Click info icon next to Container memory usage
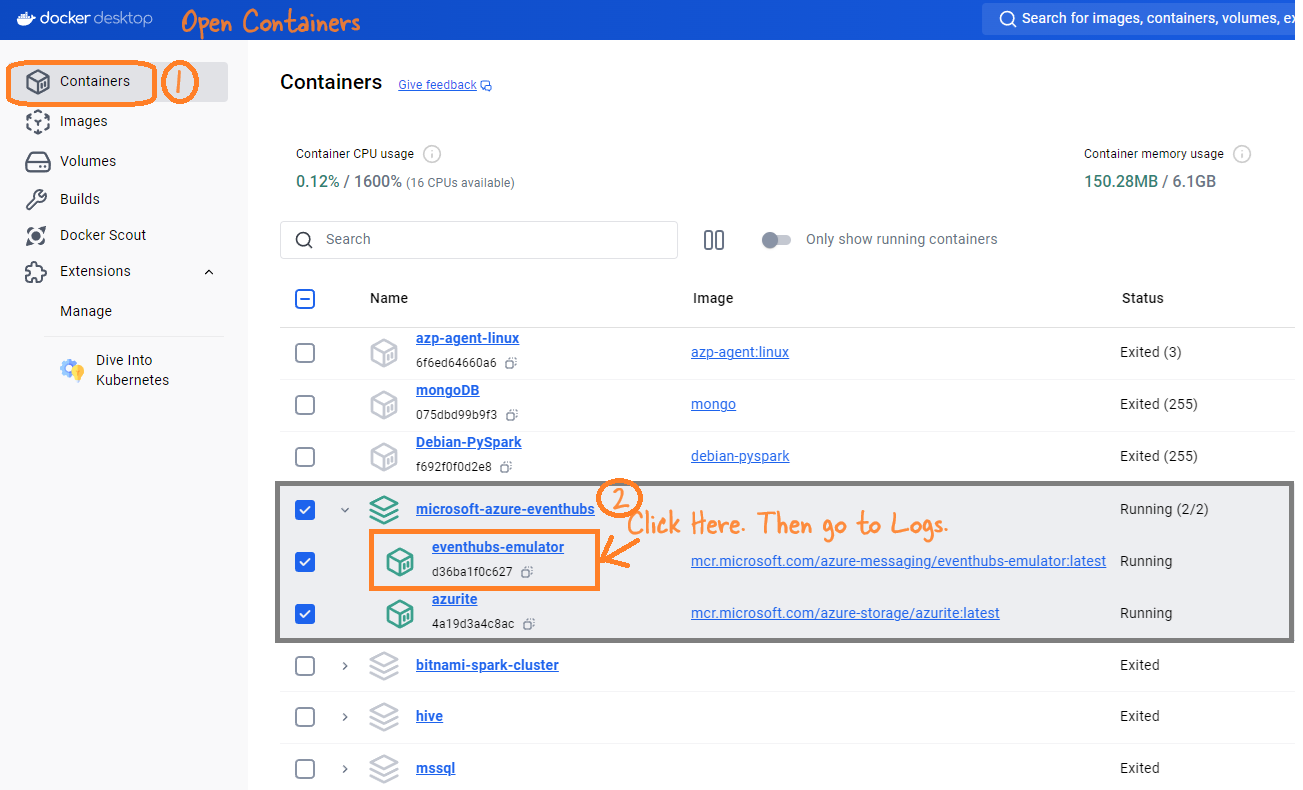The image size is (1303, 790). tap(1242, 154)
